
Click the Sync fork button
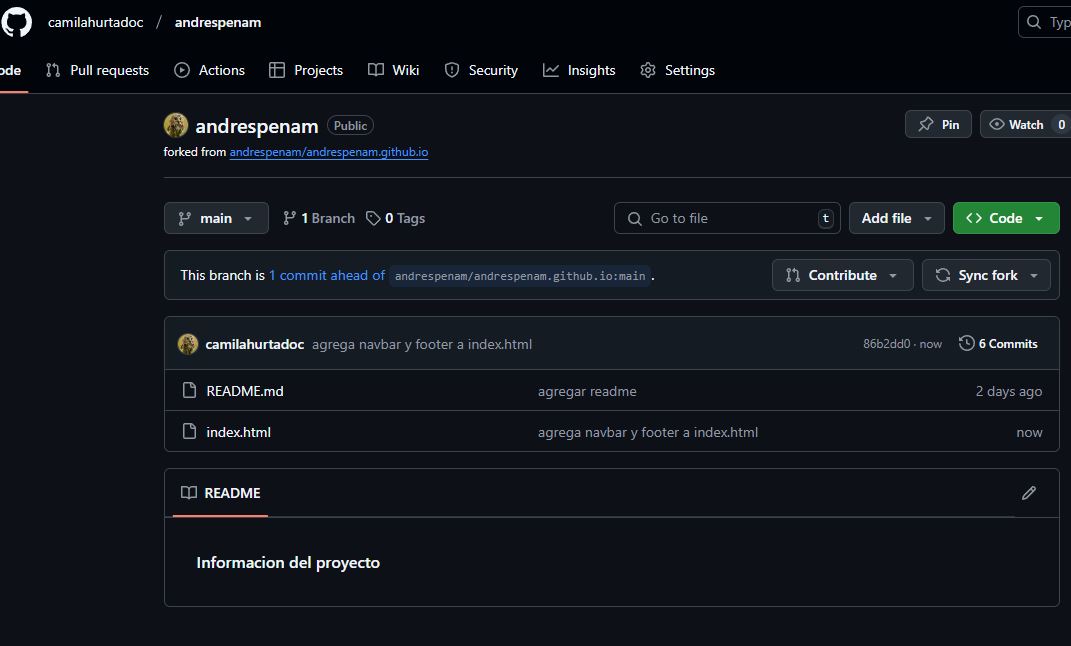point(986,275)
